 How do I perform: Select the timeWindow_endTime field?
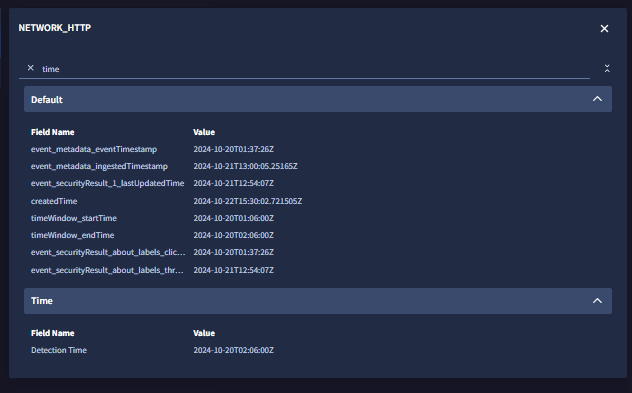(x=73, y=235)
